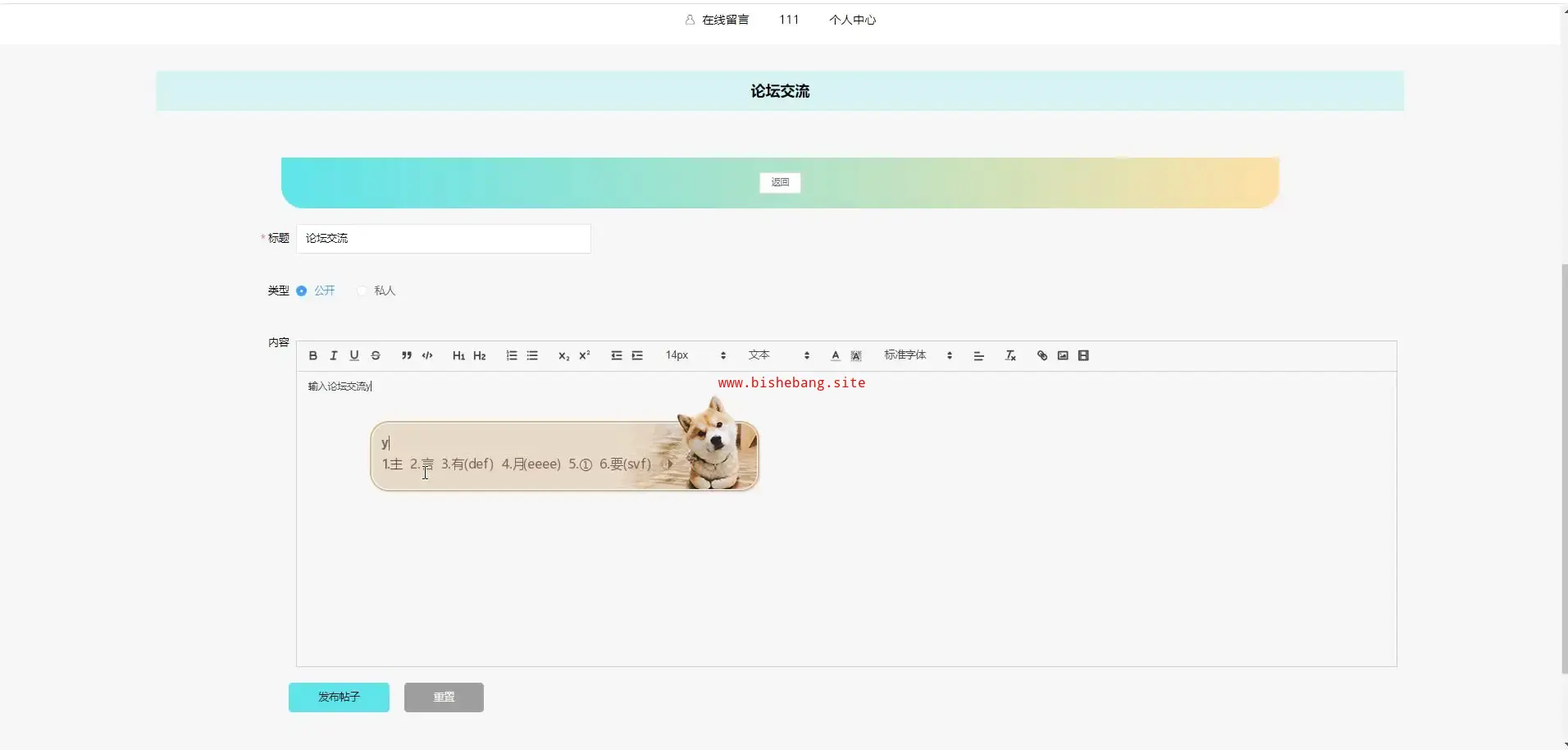Click the page vertical scrollbar
The image size is (1568, 750).
point(1564,468)
